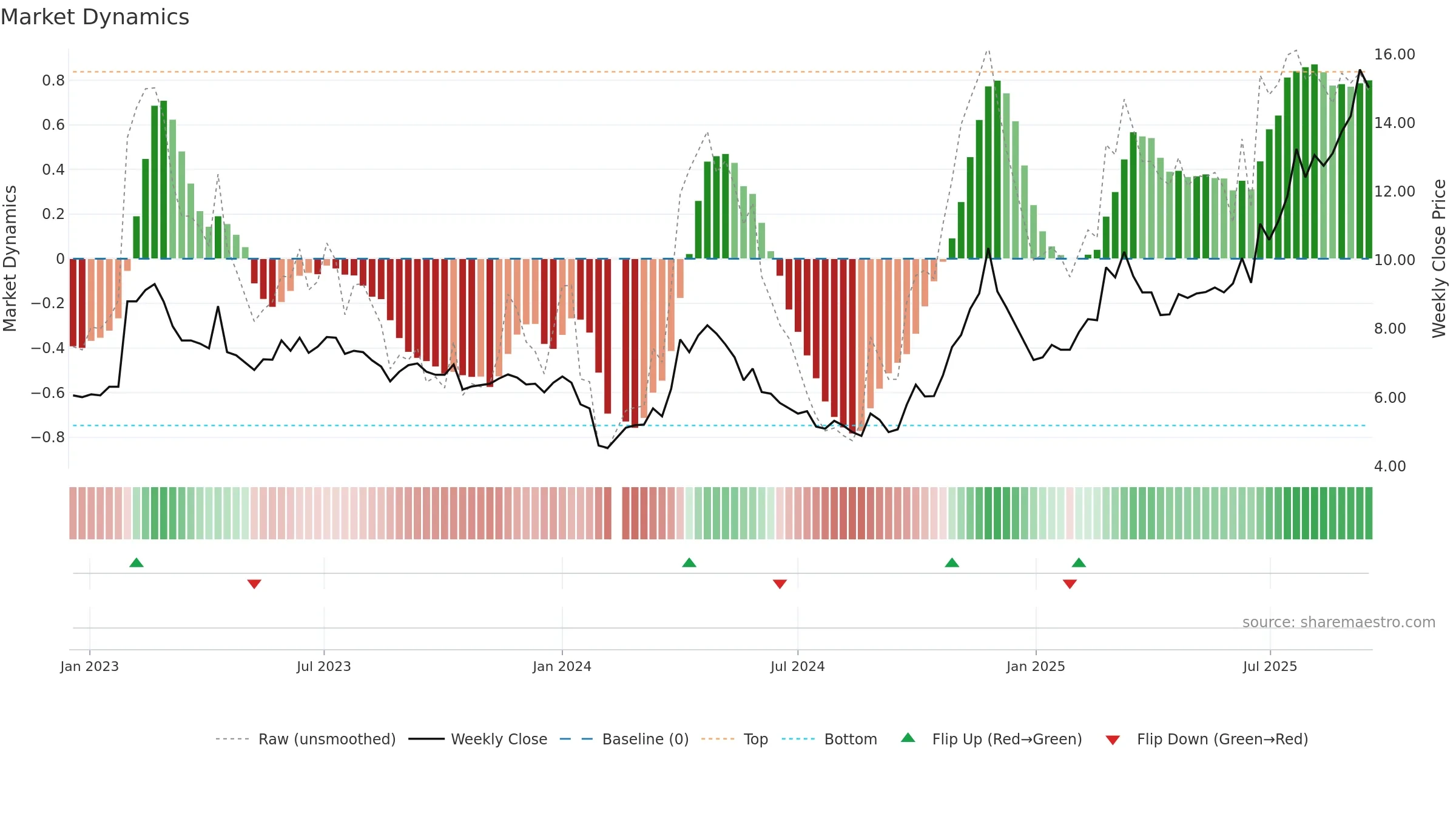
Task: Toggle the Raw (unsmoothed) legend entry
Action: (305, 739)
